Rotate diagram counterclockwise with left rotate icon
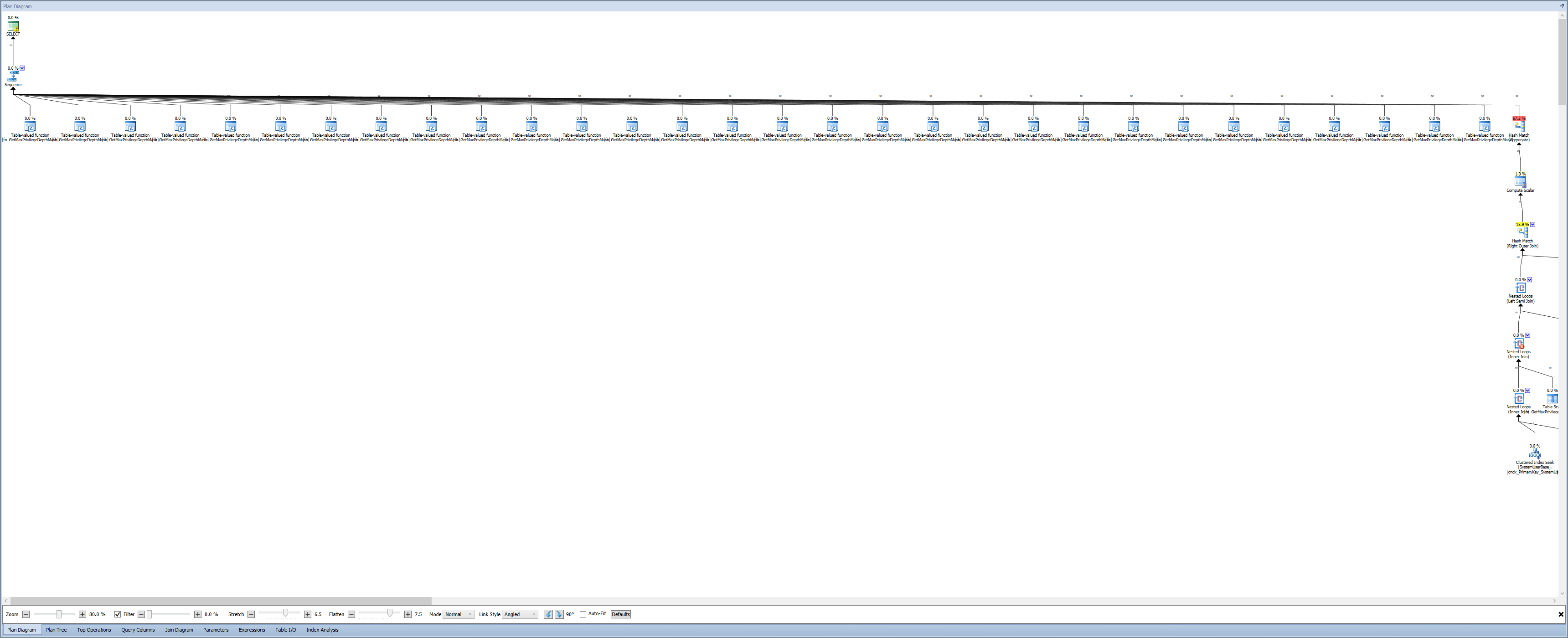 click(548, 614)
